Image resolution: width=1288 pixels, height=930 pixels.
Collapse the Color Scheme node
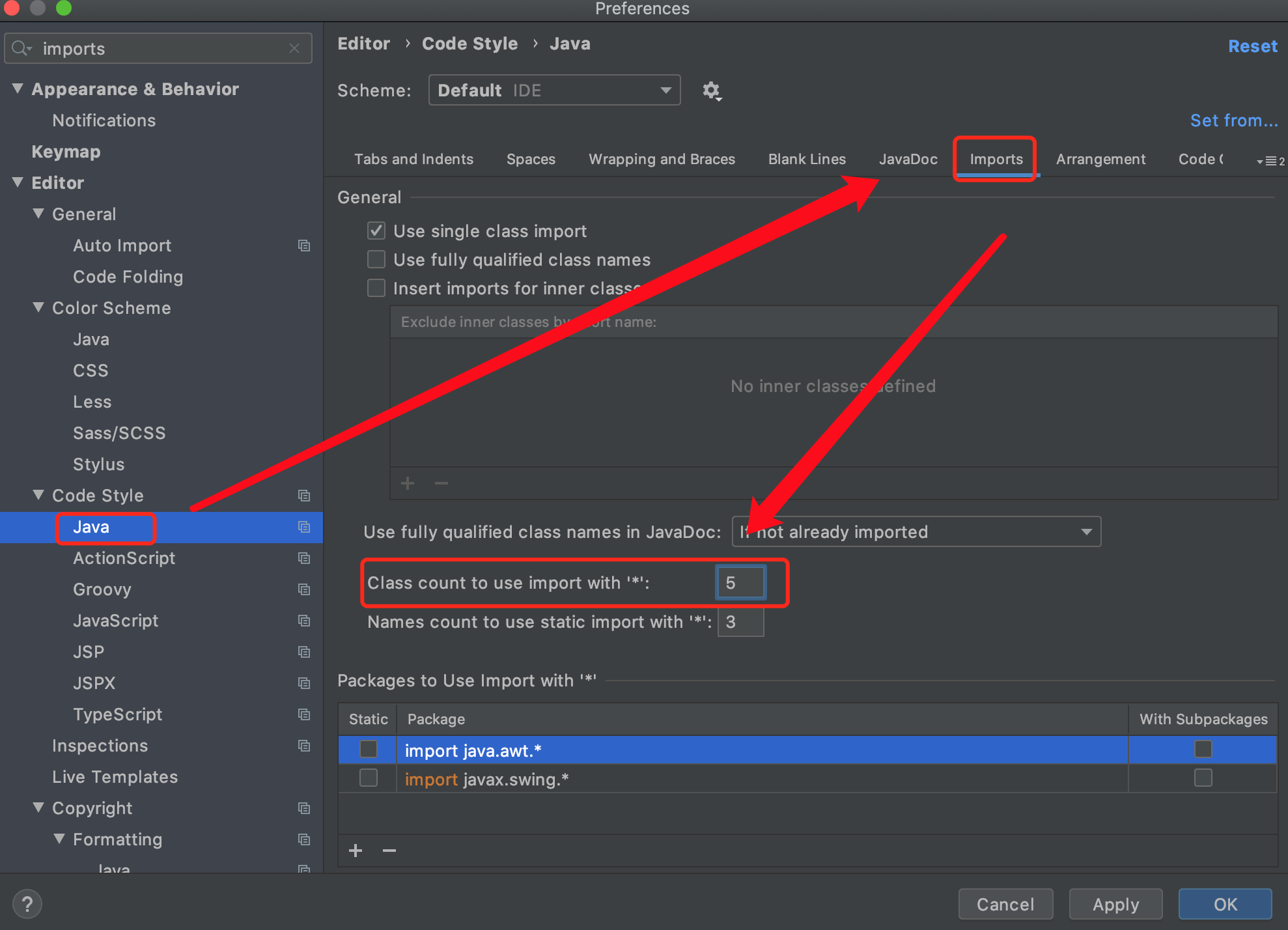[x=39, y=307]
